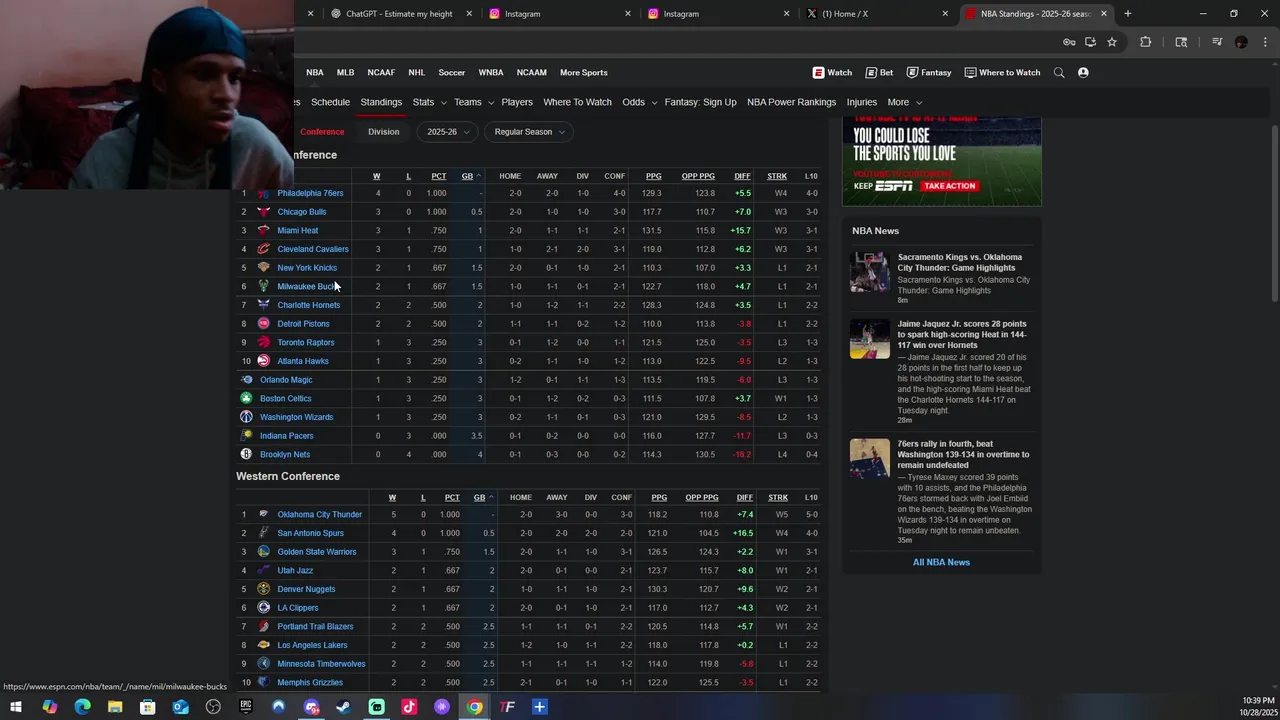The width and height of the screenshot is (1280, 720).
Task: Open the Chrome three-dot menu
Action: point(1266,42)
